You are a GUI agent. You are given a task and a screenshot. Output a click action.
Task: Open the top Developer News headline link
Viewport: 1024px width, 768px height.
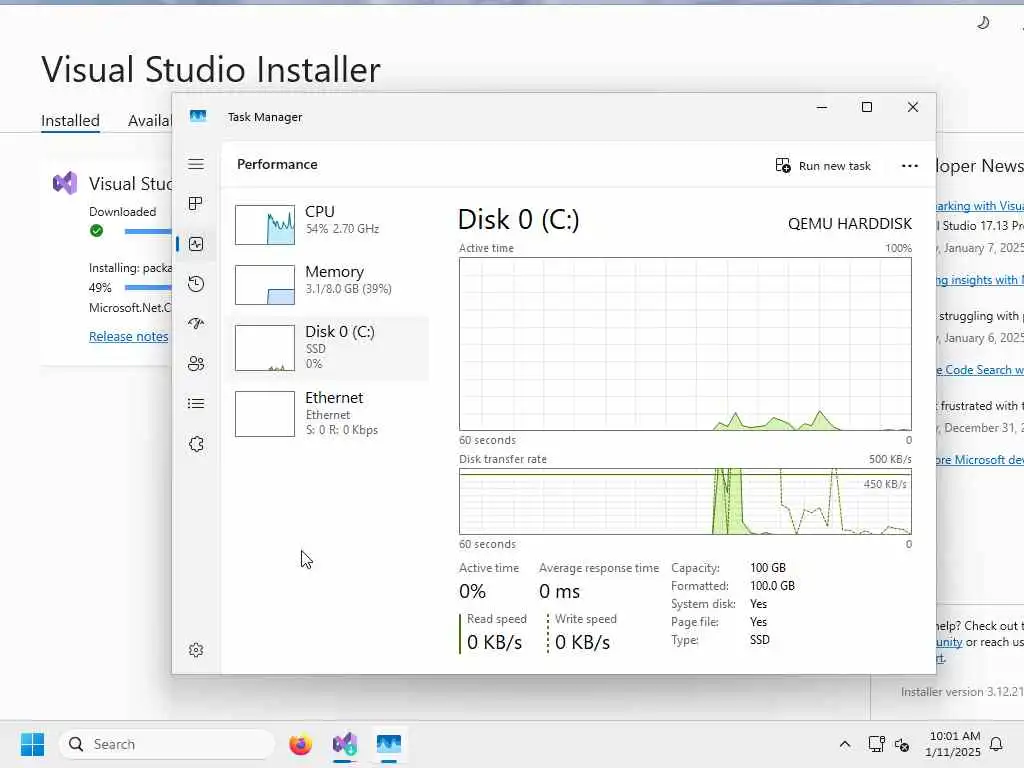point(980,206)
